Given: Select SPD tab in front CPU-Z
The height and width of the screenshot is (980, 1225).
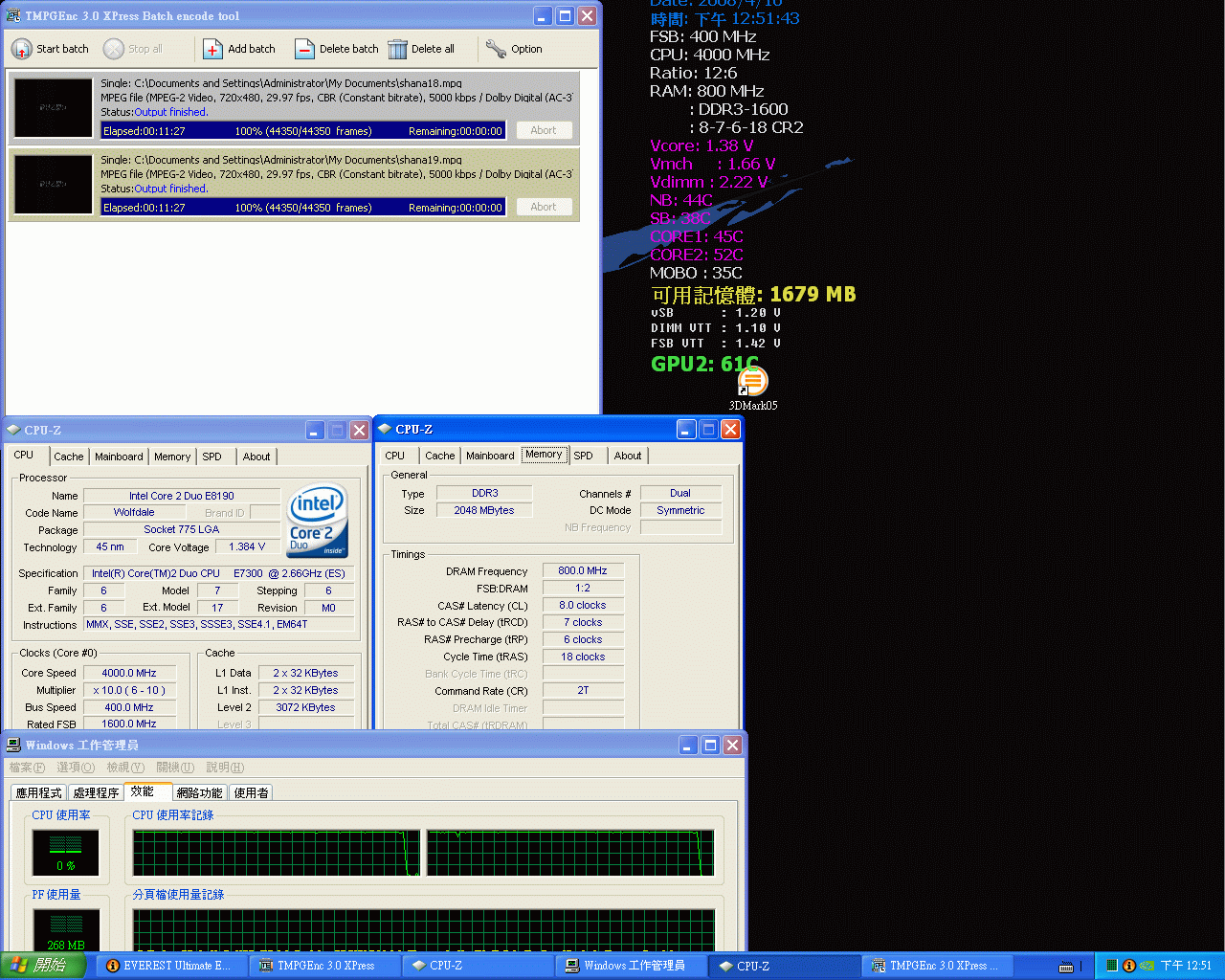Looking at the screenshot, I should click(583, 456).
